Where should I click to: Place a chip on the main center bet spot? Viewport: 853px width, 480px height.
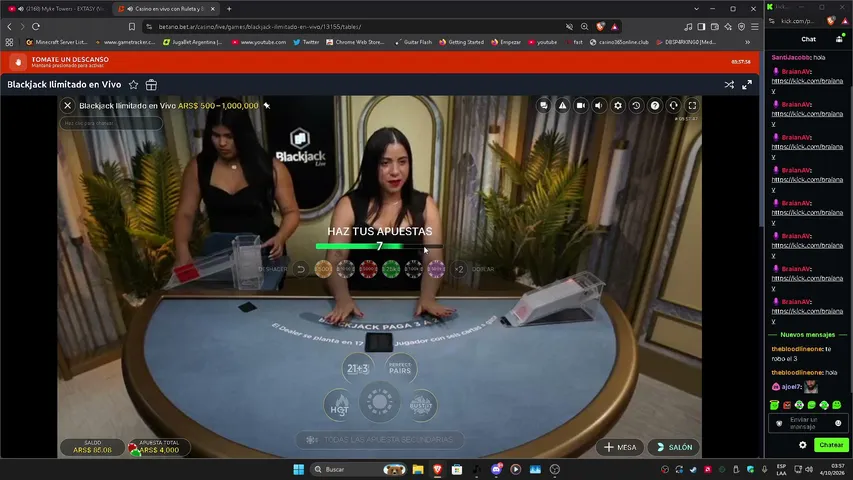(380, 402)
